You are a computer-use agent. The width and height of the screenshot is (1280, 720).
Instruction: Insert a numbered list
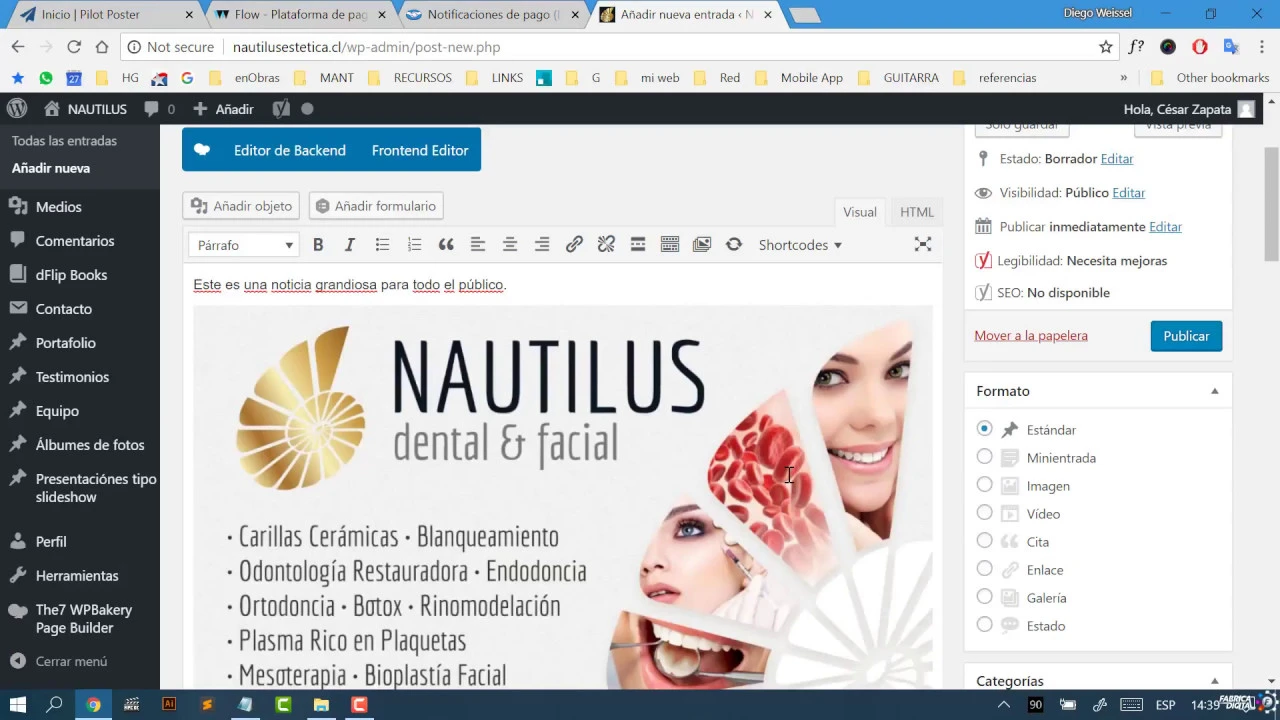click(414, 245)
